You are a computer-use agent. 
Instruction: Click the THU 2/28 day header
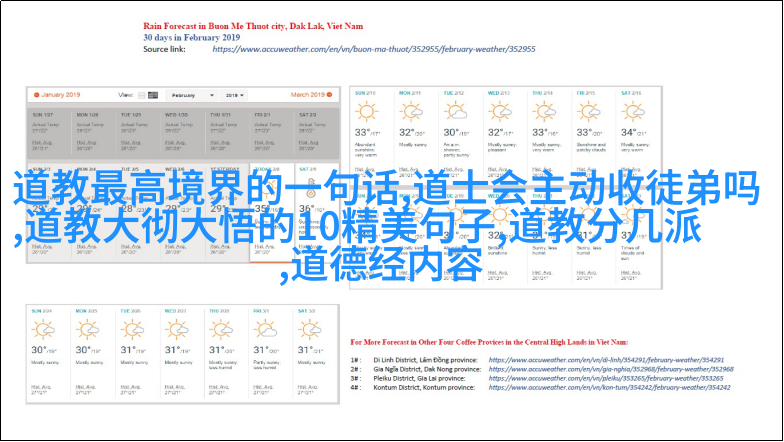(x=219, y=311)
